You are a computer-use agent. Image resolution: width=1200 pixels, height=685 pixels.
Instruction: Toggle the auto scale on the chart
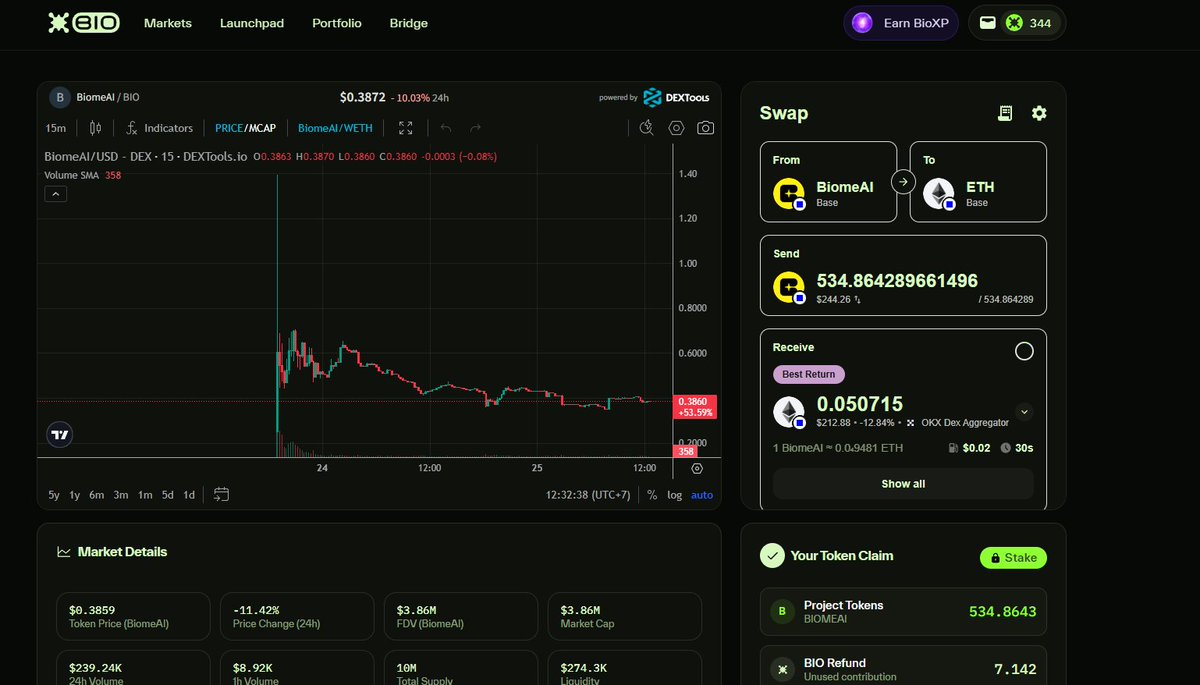[x=702, y=495]
